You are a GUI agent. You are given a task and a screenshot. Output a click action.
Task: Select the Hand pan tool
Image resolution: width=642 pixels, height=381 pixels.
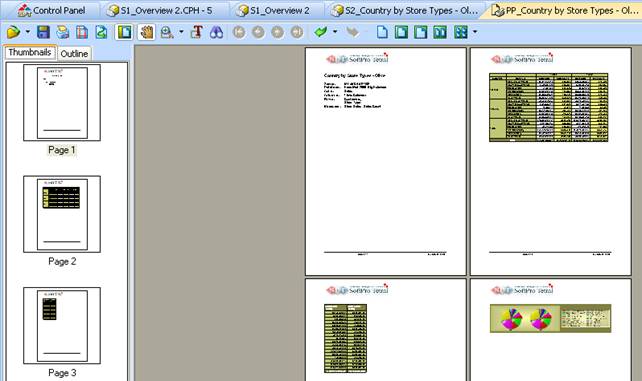(x=146, y=32)
